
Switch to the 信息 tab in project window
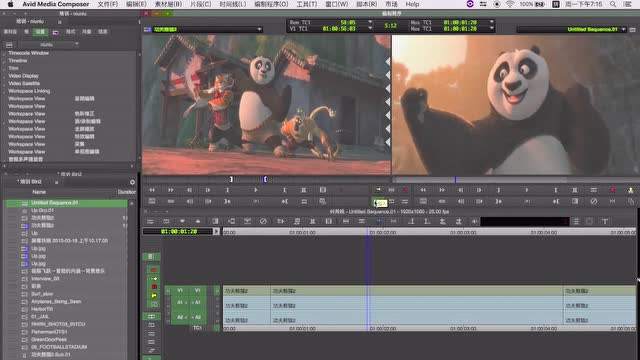102,32
